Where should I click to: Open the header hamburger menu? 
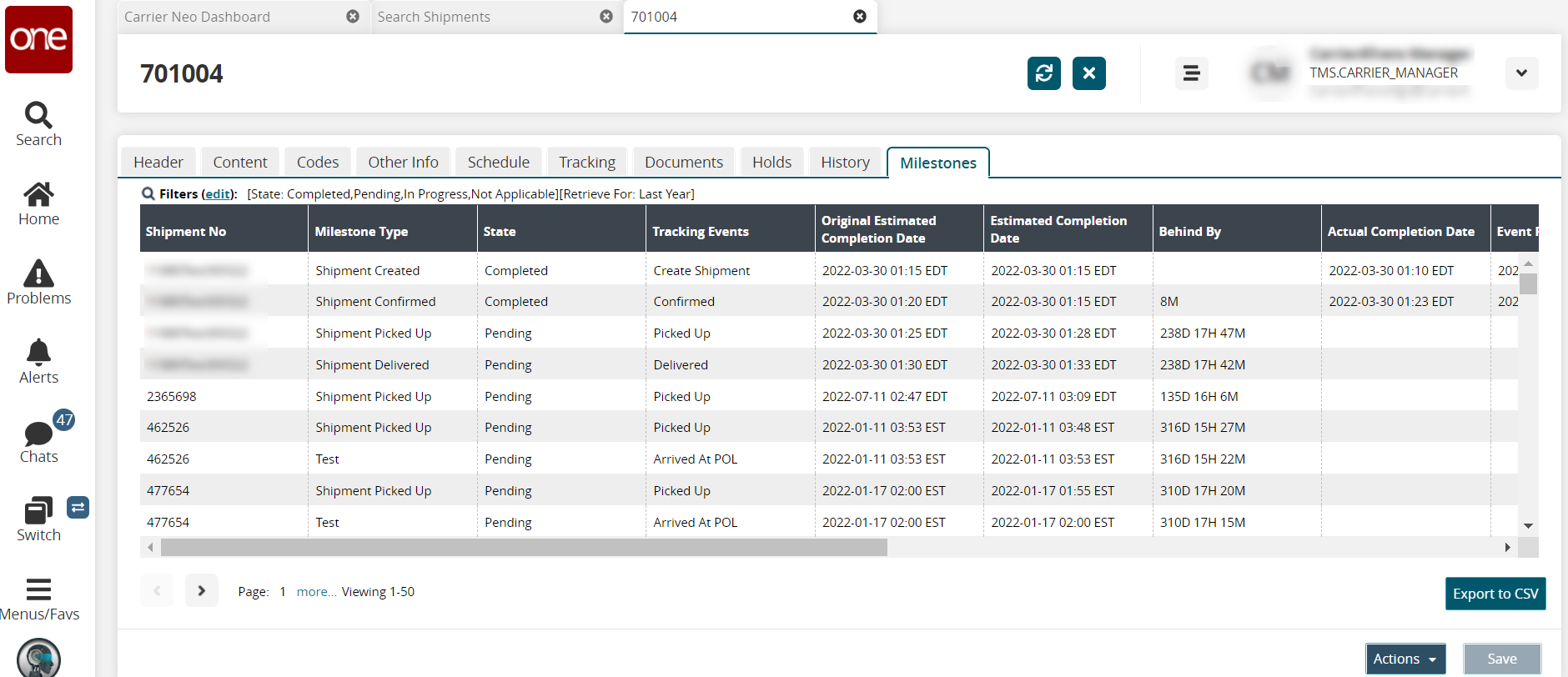coord(1191,73)
